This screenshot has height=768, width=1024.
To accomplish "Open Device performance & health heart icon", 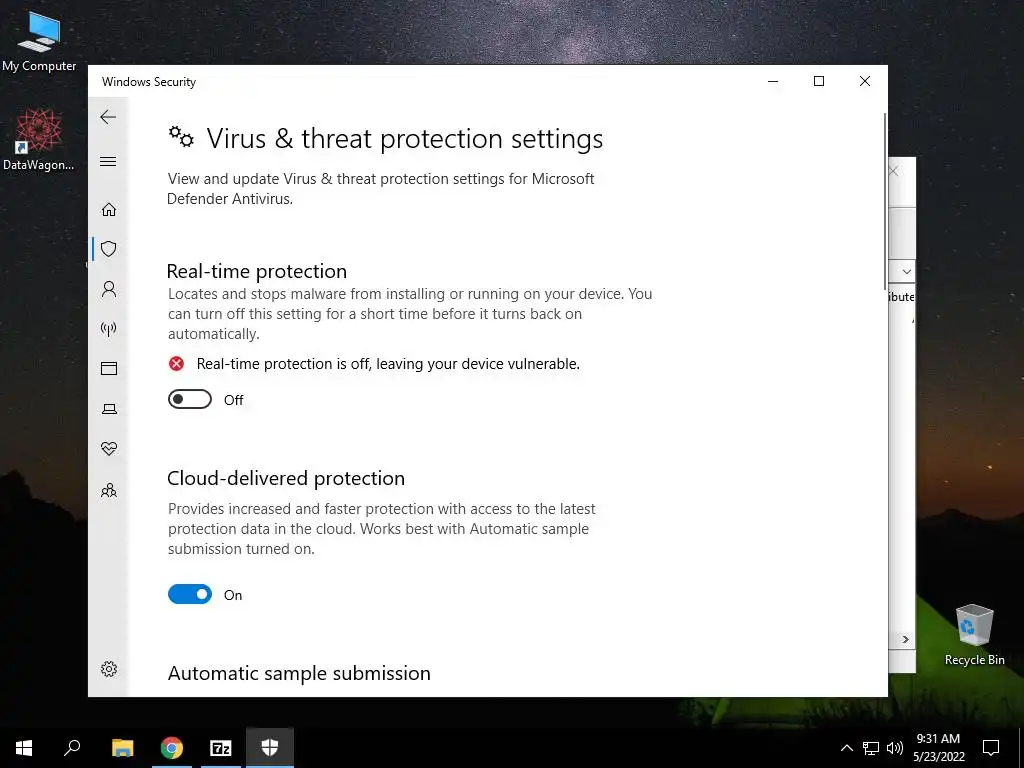I will pos(109,449).
